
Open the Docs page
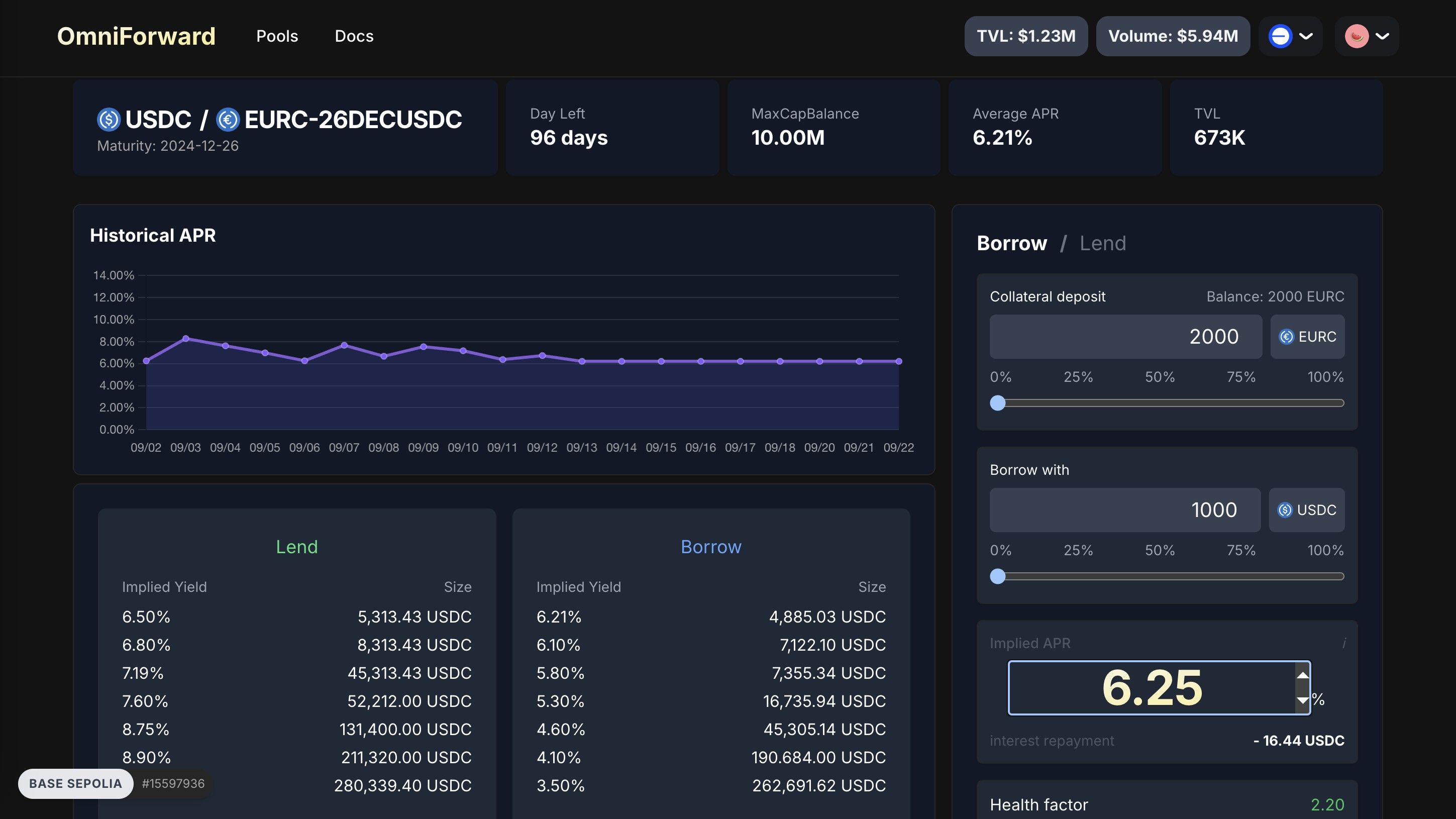tap(354, 36)
